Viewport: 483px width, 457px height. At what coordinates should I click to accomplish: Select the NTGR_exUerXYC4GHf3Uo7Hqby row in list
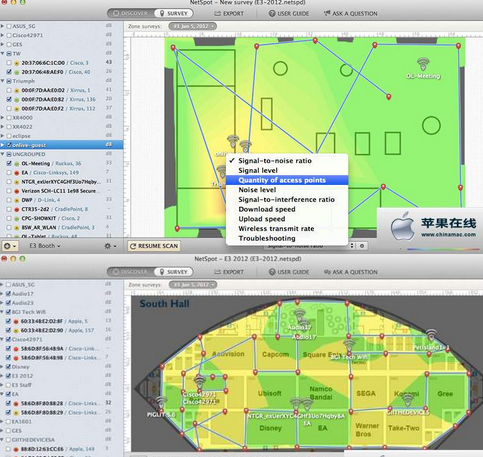[x=62, y=182]
